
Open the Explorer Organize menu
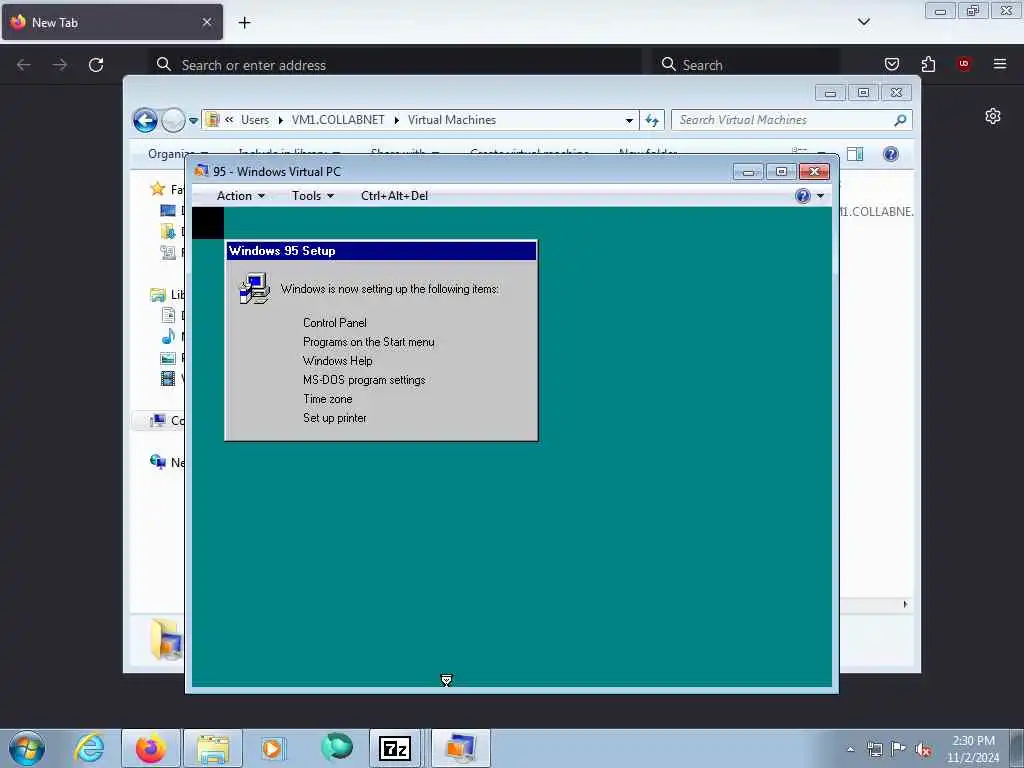click(177, 154)
